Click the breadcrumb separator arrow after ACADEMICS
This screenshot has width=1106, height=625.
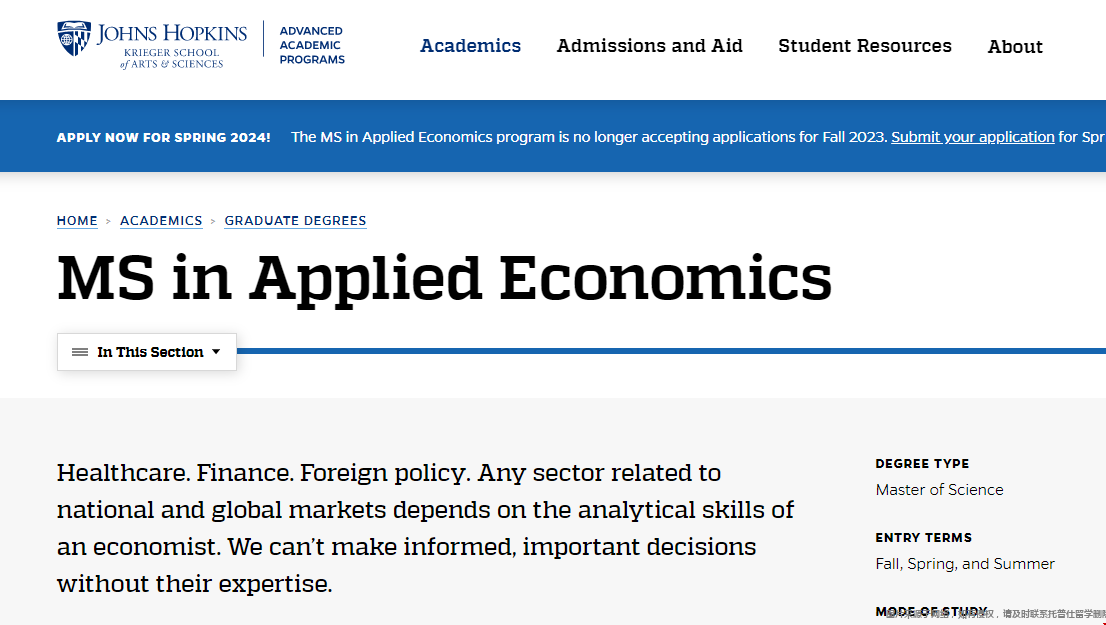click(x=213, y=222)
